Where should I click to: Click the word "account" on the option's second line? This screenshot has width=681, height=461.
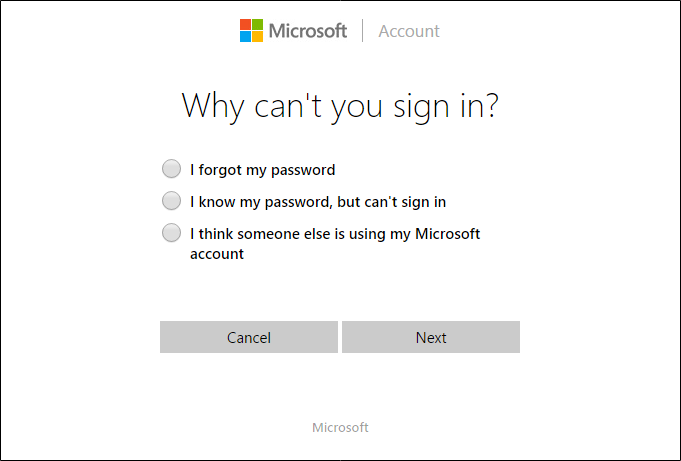click(x=217, y=254)
